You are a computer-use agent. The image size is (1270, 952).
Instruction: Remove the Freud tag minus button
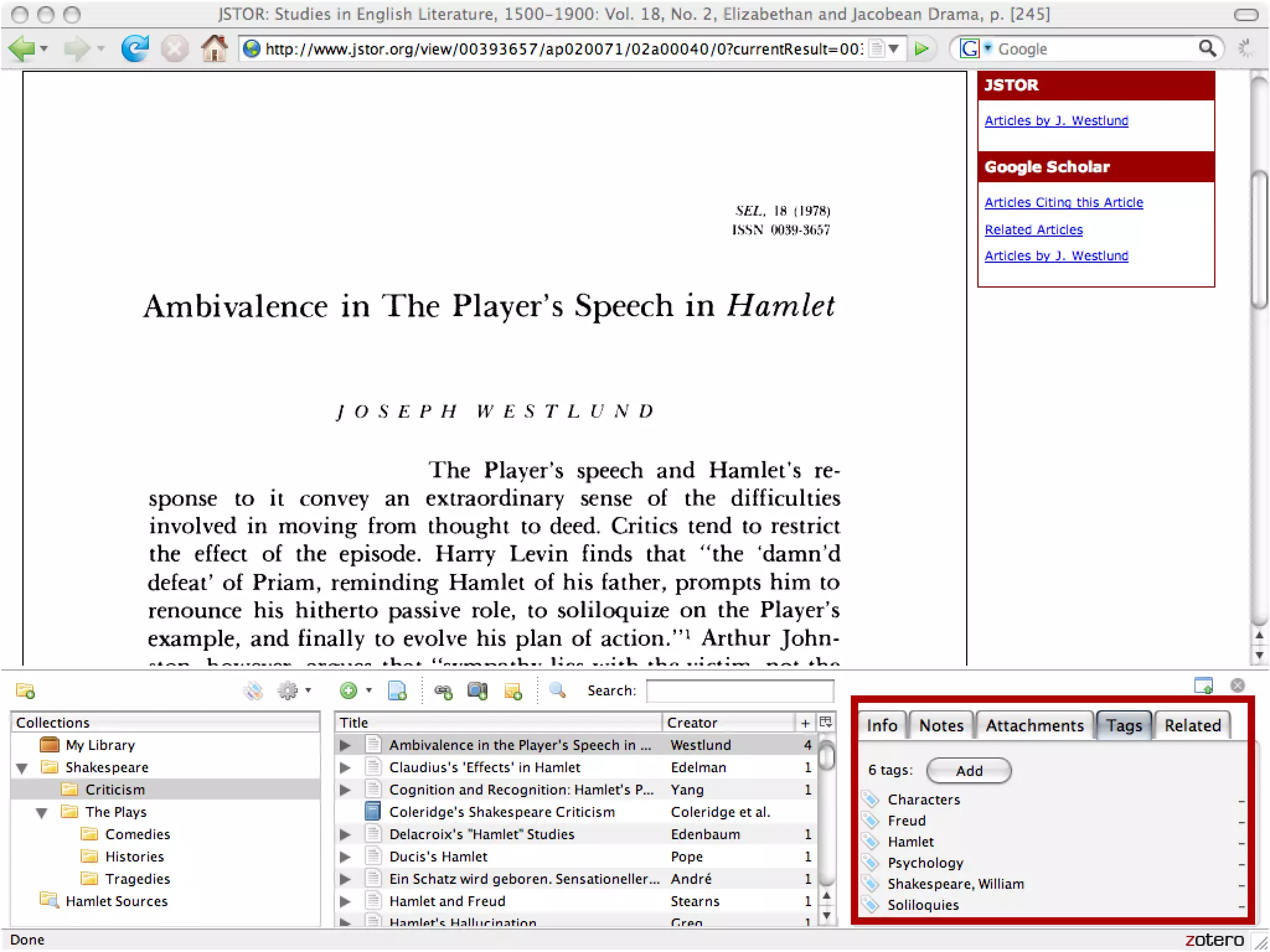[1241, 822]
